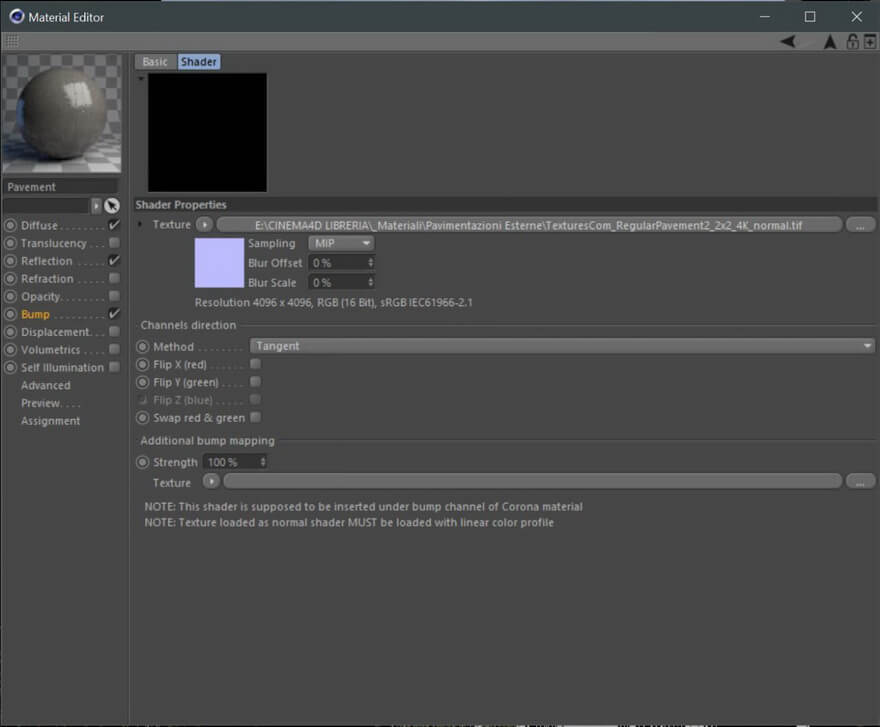Click the grid grip icon under the title
Image resolution: width=880 pixels, height=727 pixels.
click(x=12, y=41)
